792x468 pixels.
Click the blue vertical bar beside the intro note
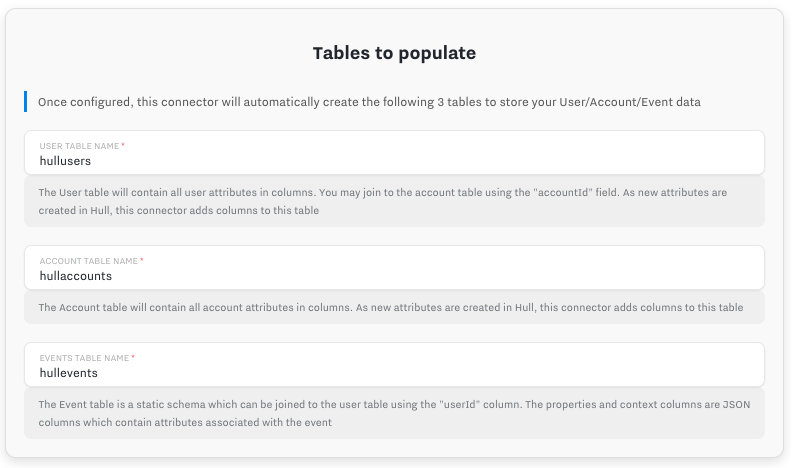click(25, 101)
